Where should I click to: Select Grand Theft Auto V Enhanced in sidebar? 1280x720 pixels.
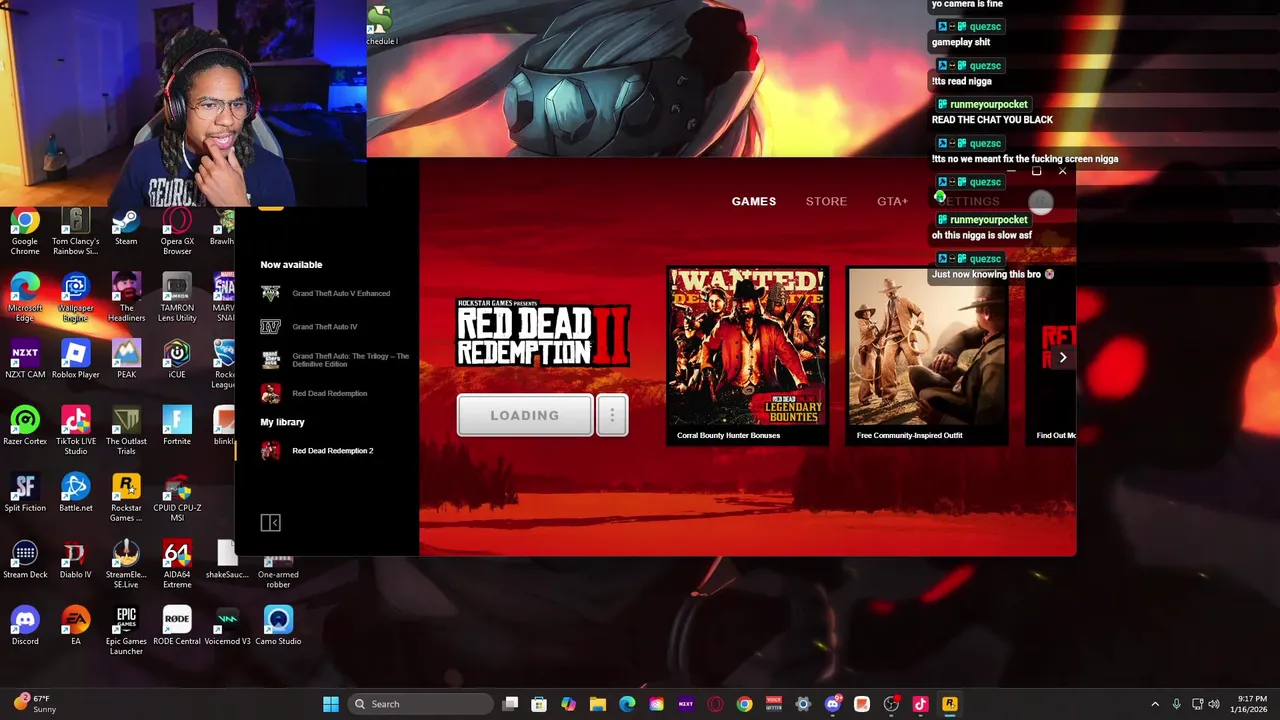point(326,294)
